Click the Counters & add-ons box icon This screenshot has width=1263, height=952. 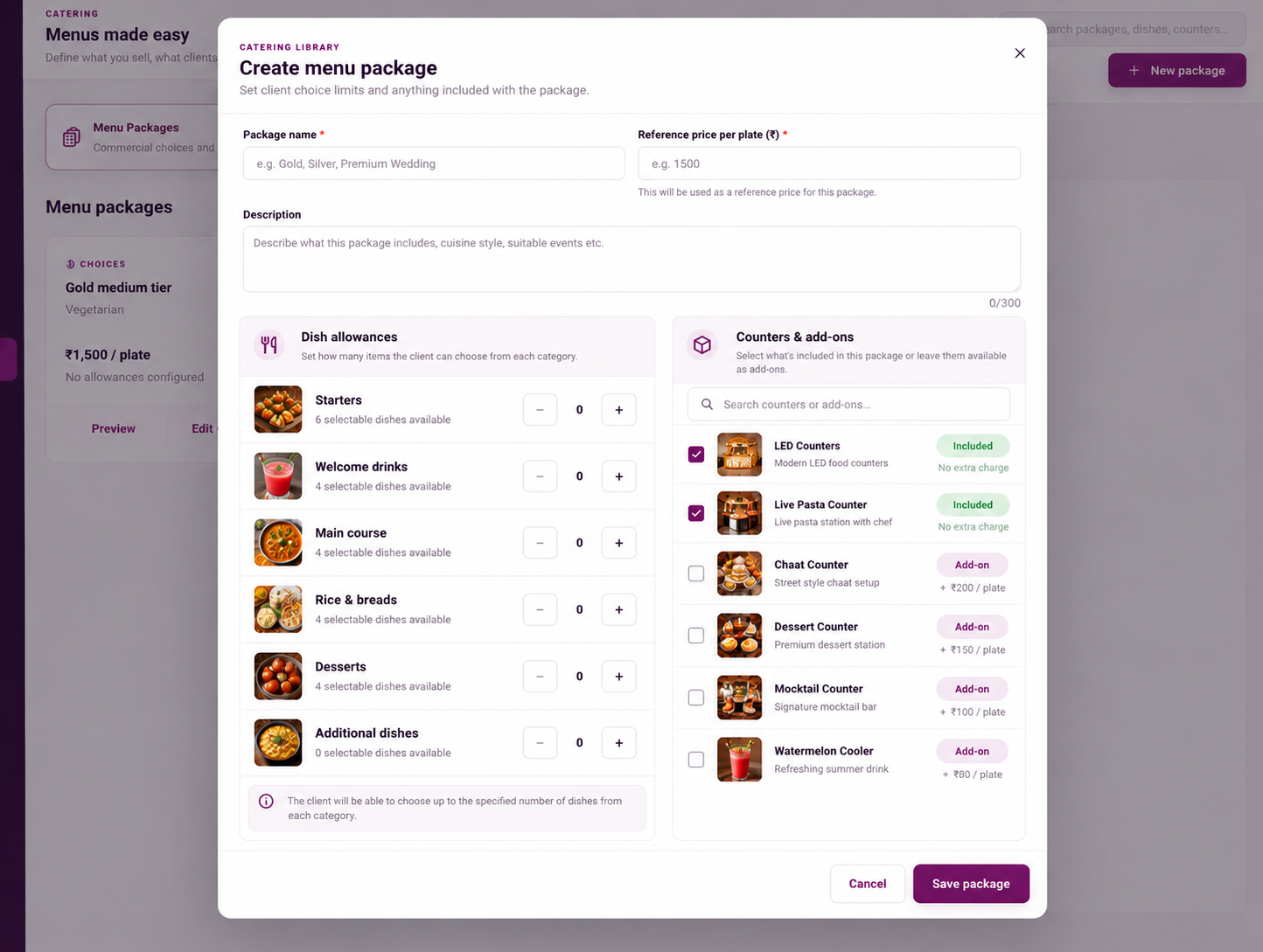tap(701, 345)
